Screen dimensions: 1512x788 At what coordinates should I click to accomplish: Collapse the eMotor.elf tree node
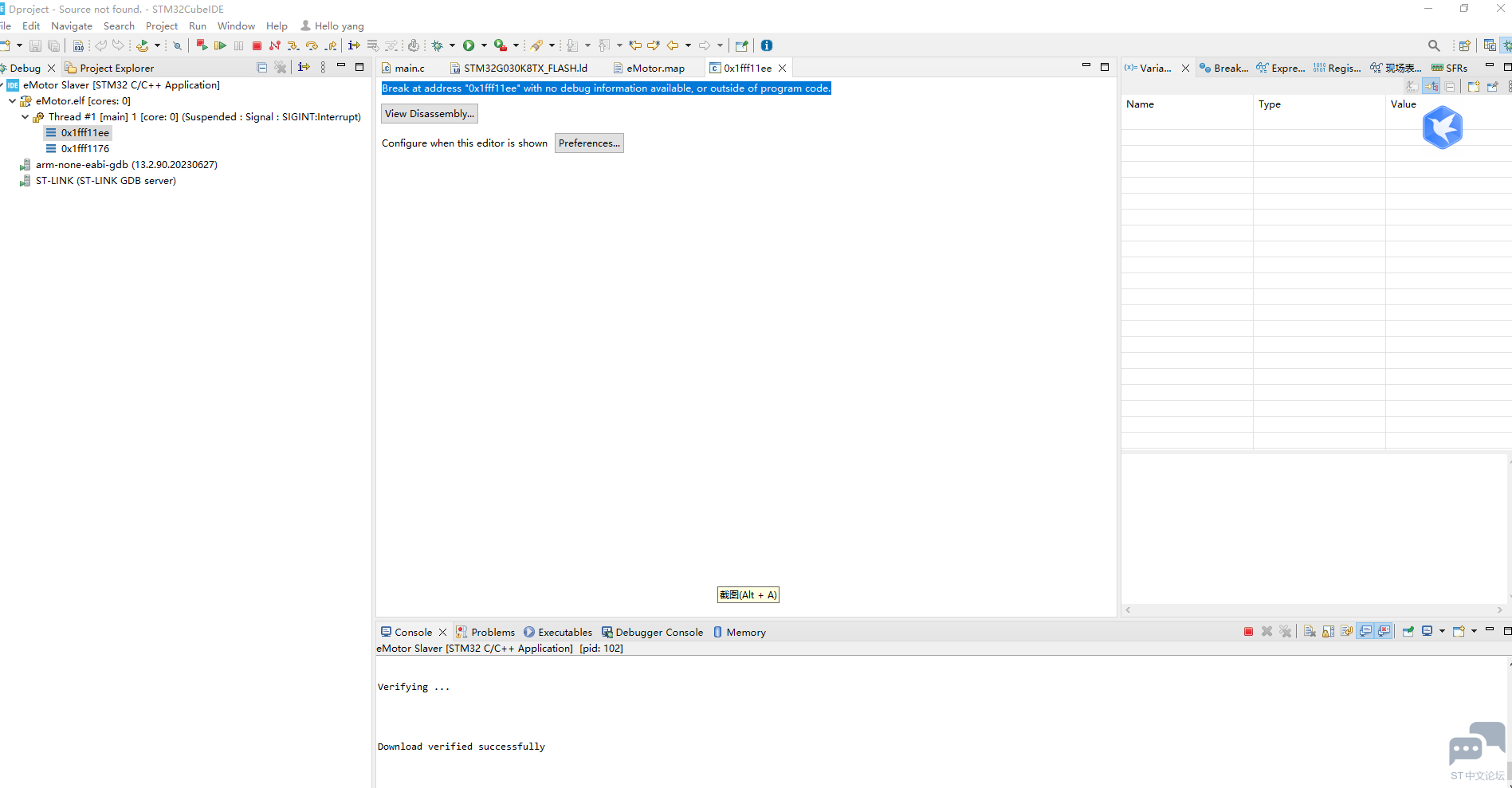pyautogui.click(x=12, y=101)
